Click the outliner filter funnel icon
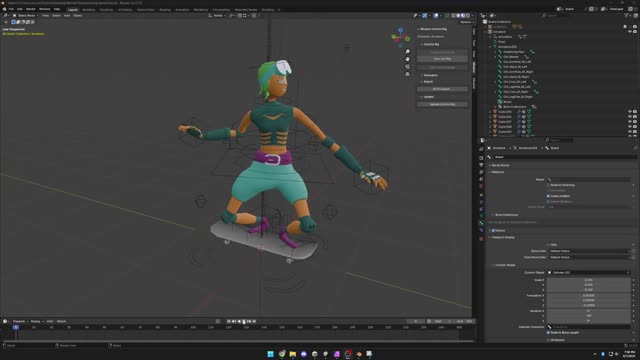Image resolution: width=640 pixels, height=360 pixels. point(627,16)
